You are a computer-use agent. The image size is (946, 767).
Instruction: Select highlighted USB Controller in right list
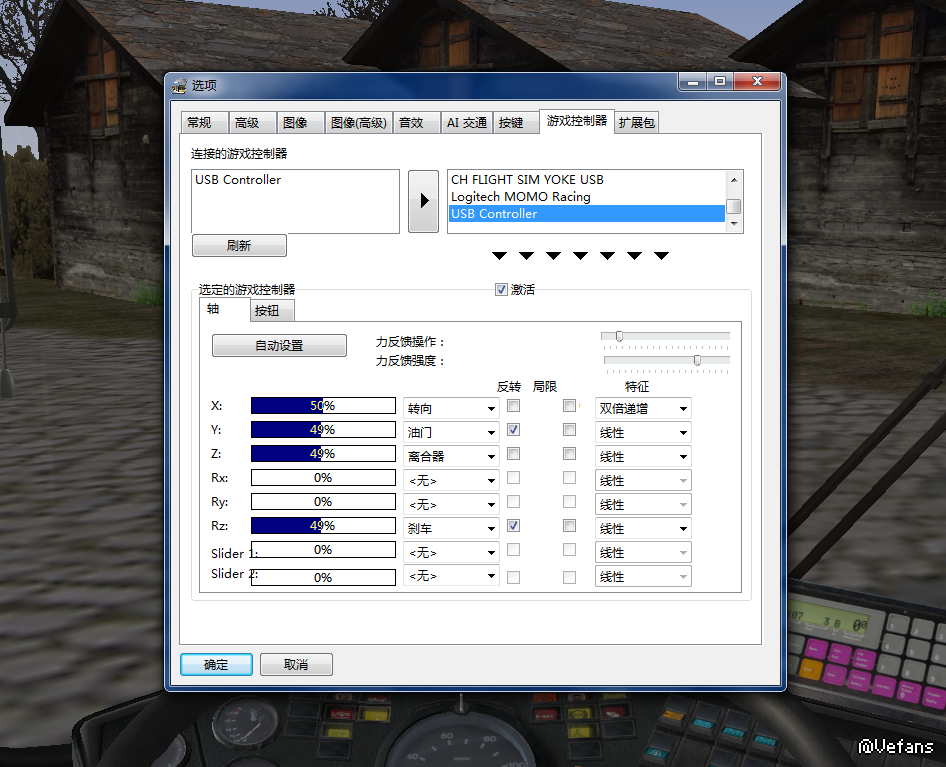coord(586,214)
